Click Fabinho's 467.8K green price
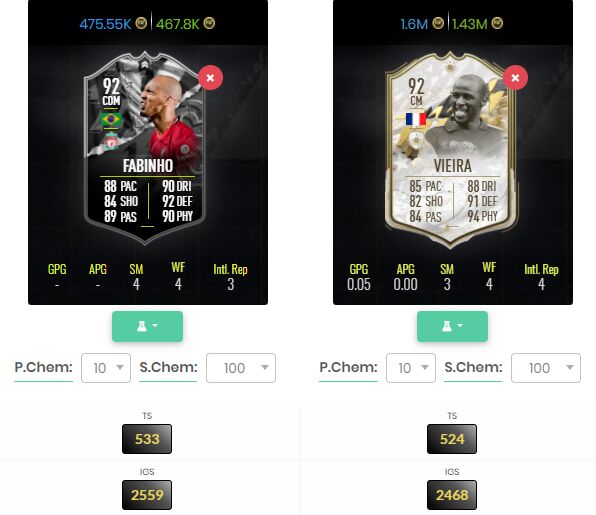Image resolution: width=596 pixels, height=515 pixels. pyautogui.click(x=178, y=24)
